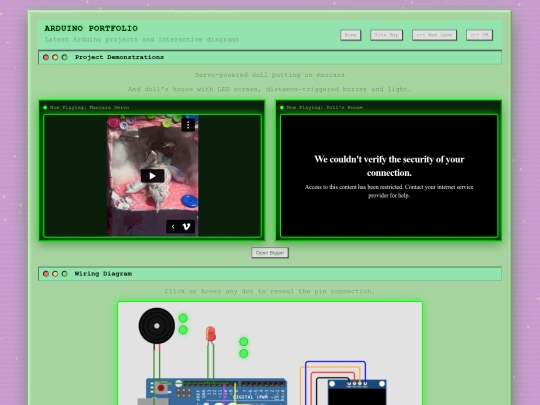Click the ARDUINO PORTFOLIO title
This screenshot has width=540, height=405.
pos(91,28)
